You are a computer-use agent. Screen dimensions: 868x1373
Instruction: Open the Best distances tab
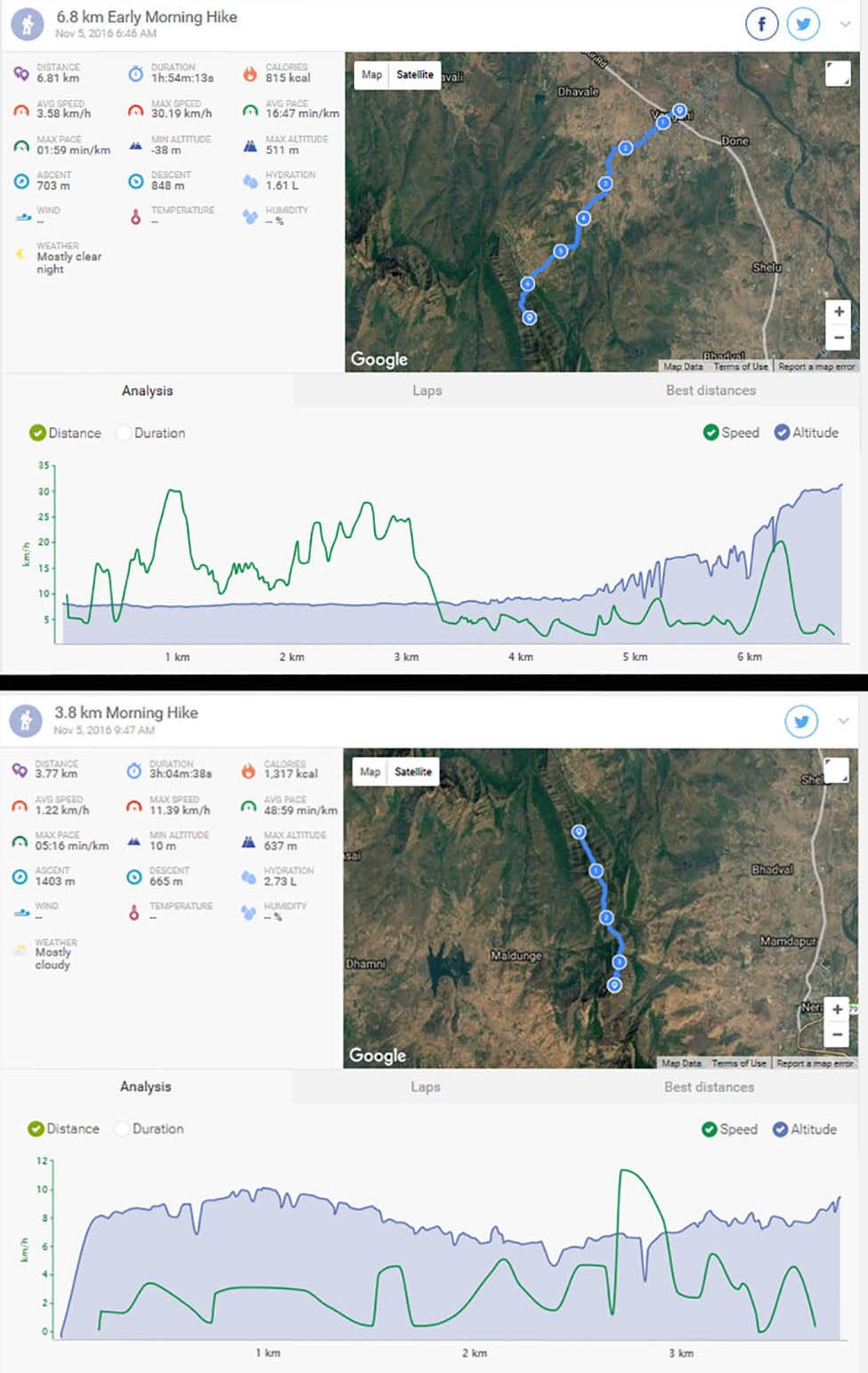710,390
